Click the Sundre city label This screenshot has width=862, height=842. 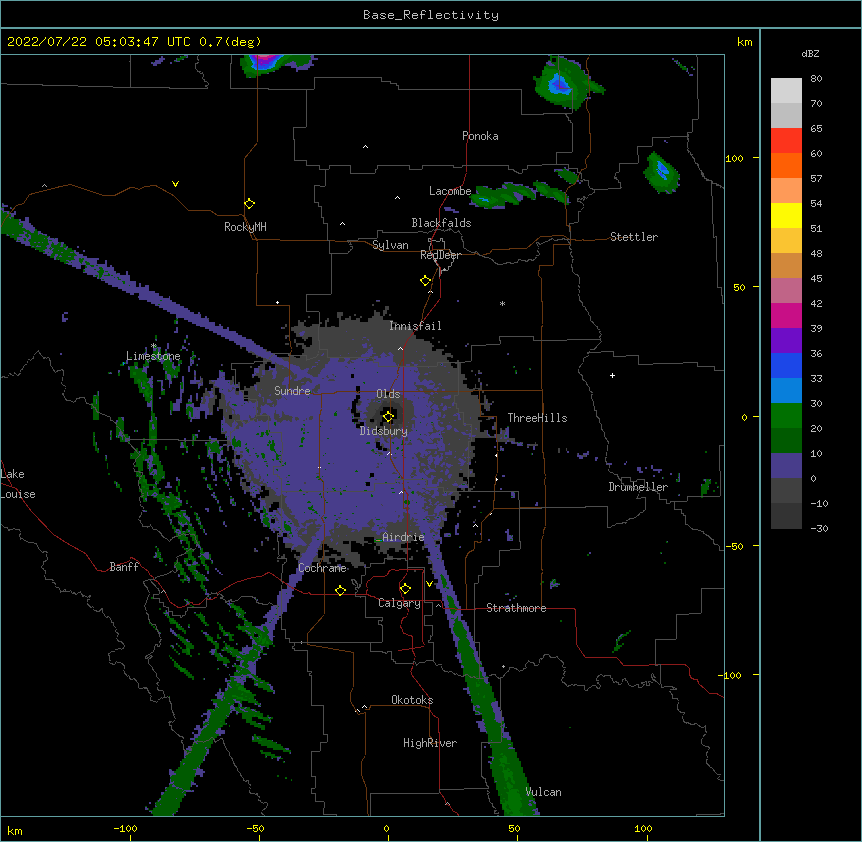292,391
